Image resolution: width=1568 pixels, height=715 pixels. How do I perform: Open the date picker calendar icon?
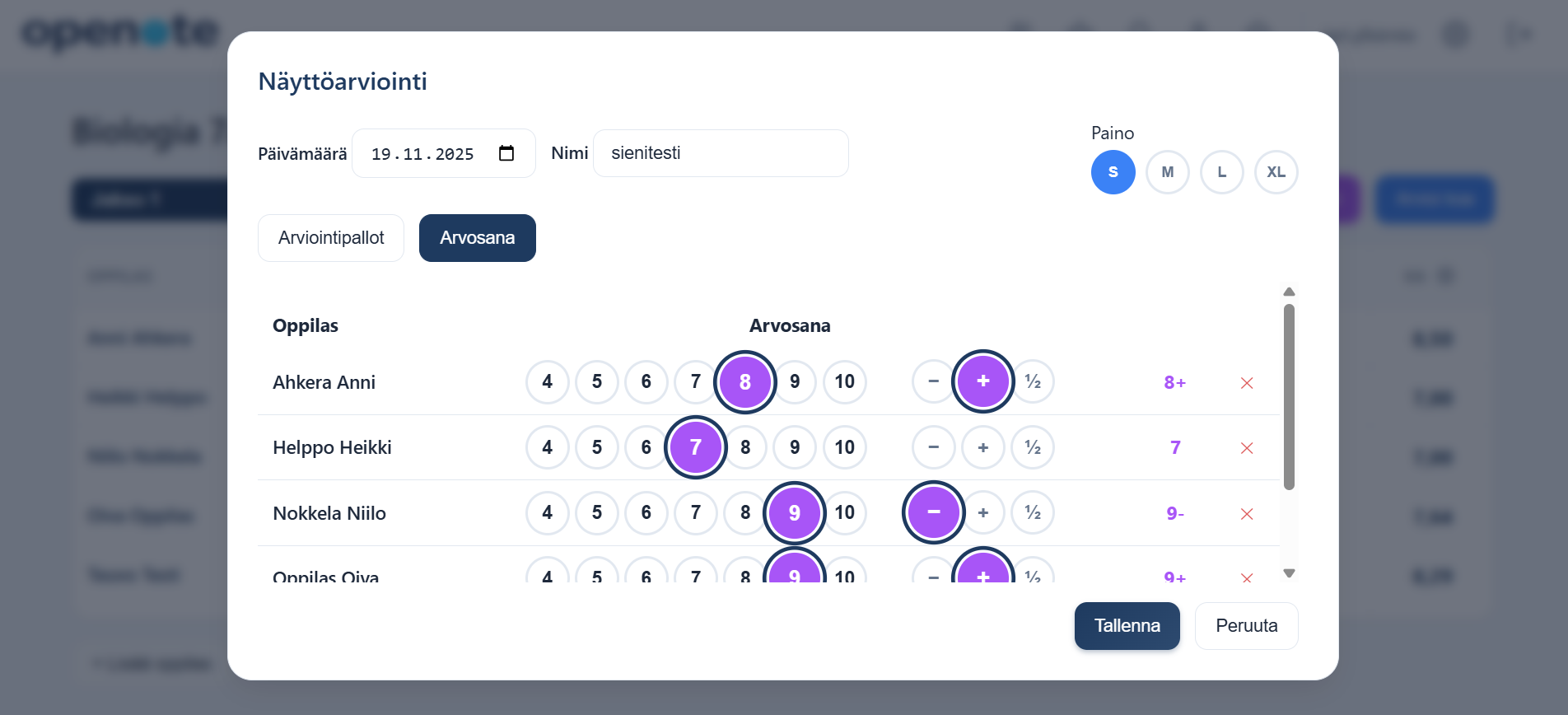coord(506,153)
